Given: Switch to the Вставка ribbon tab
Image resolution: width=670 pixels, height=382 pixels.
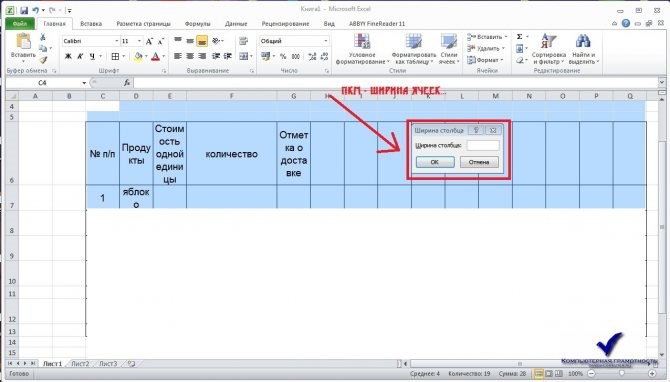Looking at the screenshot, I should click(91, 24).
